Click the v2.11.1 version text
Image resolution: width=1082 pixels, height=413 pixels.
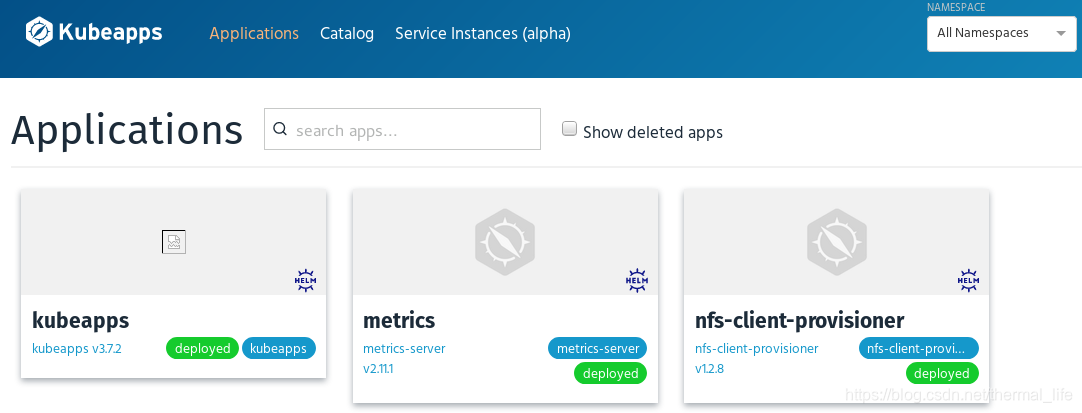[x=378, y=369]
